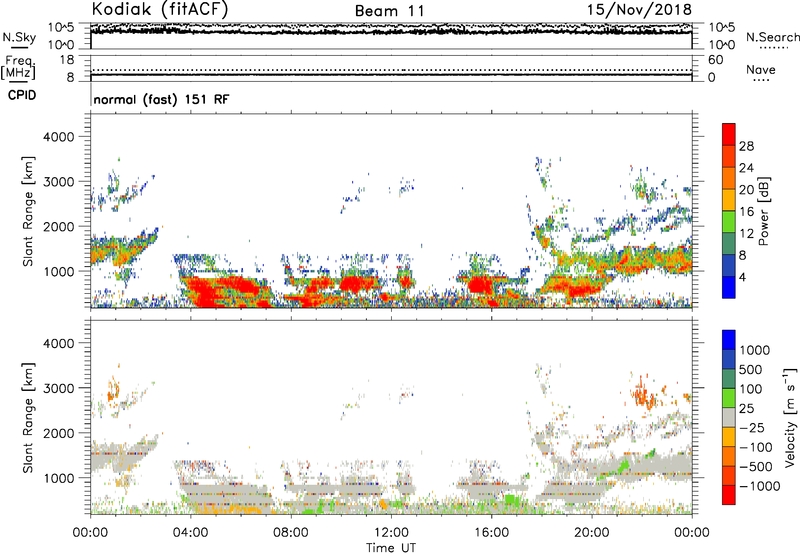Click the 60 tick on the Nave axis
The width and height of the screenshot is (800, 554).
pyautogui.click(x=715, y=60)
